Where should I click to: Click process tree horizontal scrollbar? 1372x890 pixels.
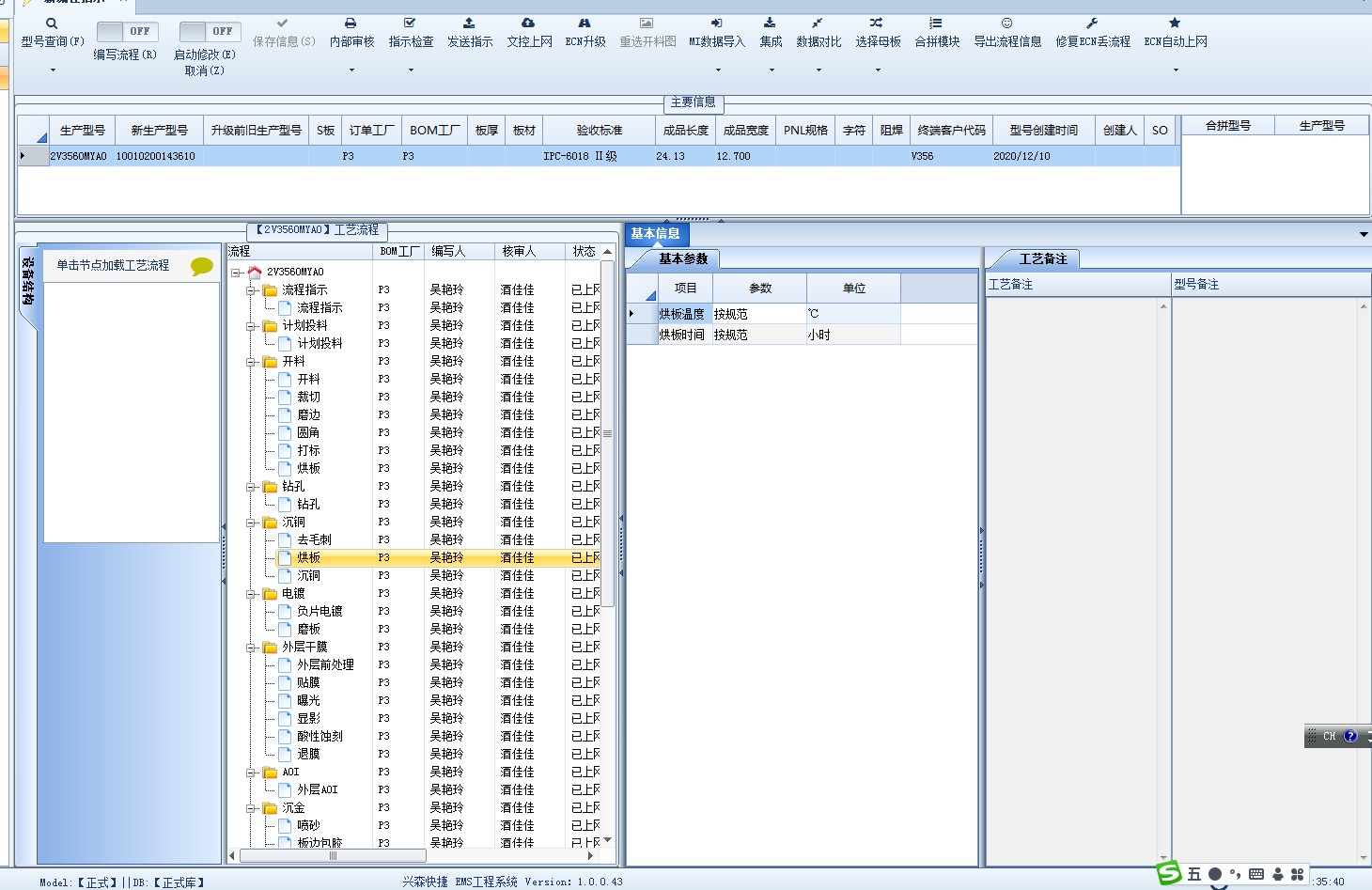tap(333, 856)
